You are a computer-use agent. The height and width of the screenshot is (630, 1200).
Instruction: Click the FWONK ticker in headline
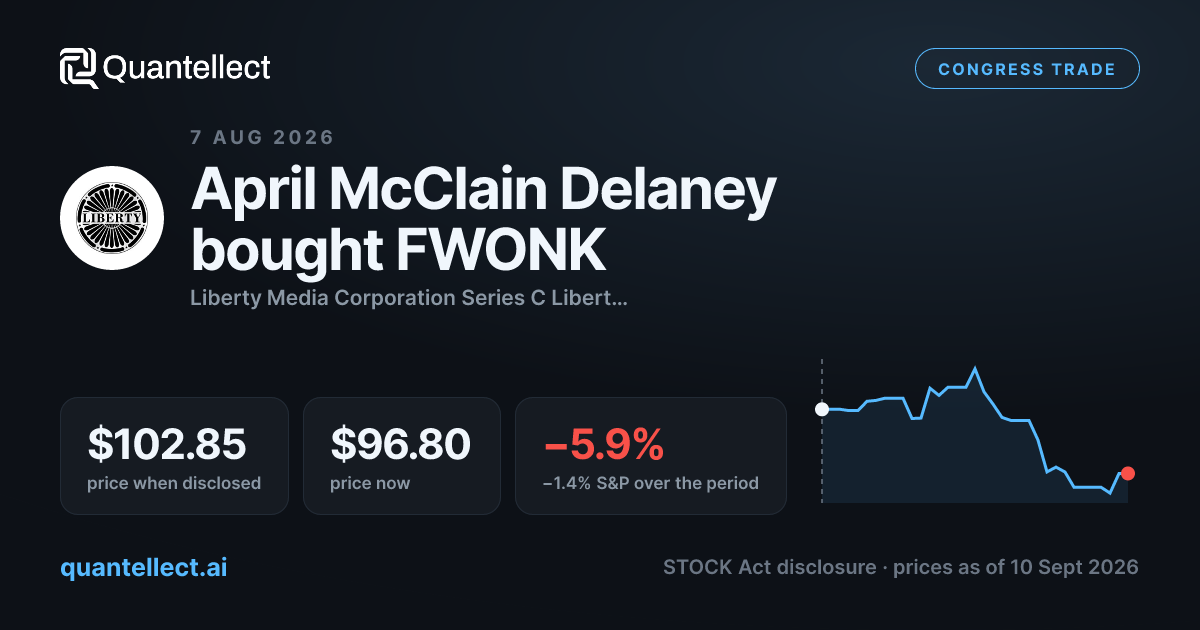pyautogui.click(x=501, y=250)
